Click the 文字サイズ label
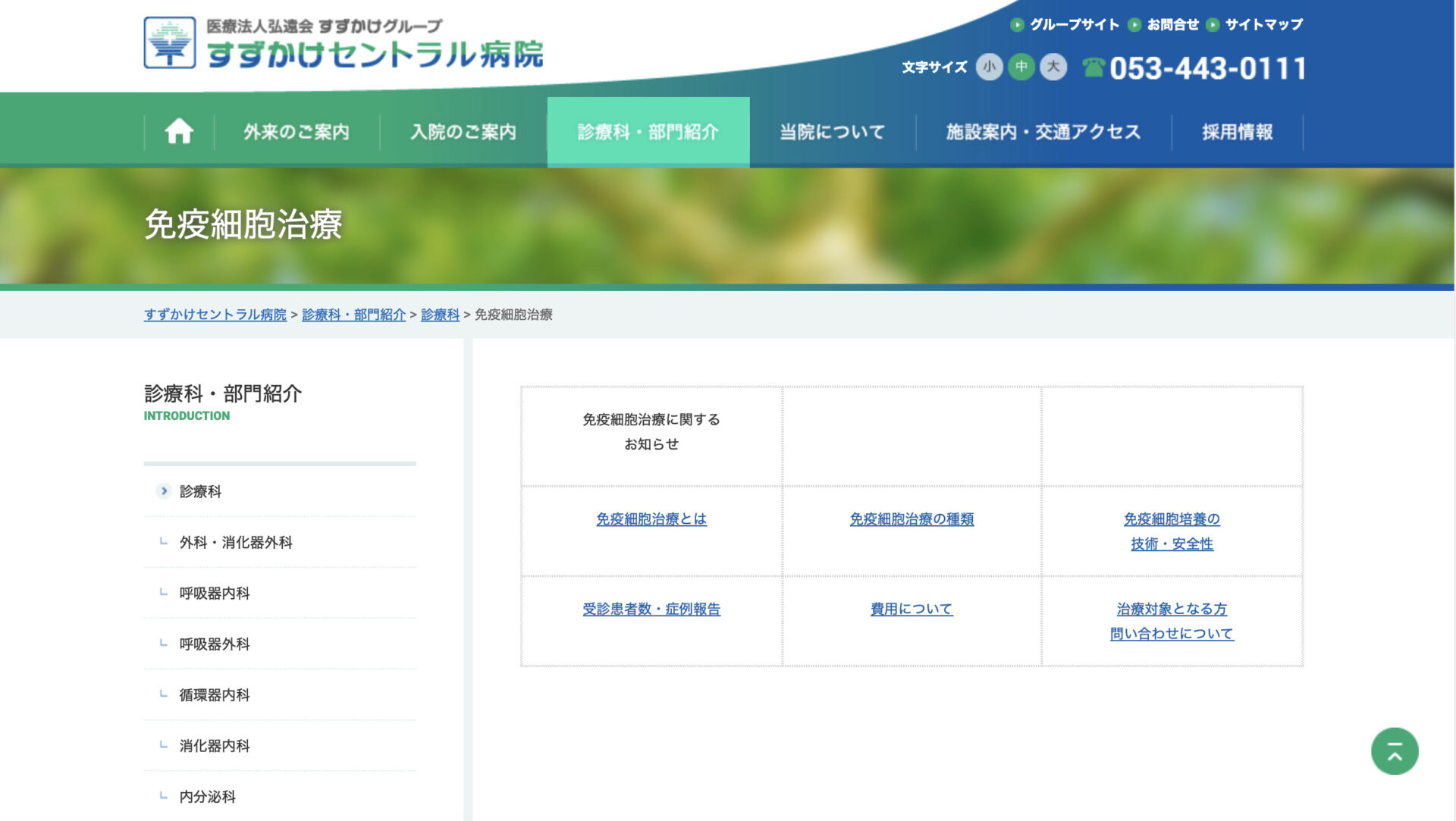Viewport: 1456px width, 821px height. coord(934,67)
